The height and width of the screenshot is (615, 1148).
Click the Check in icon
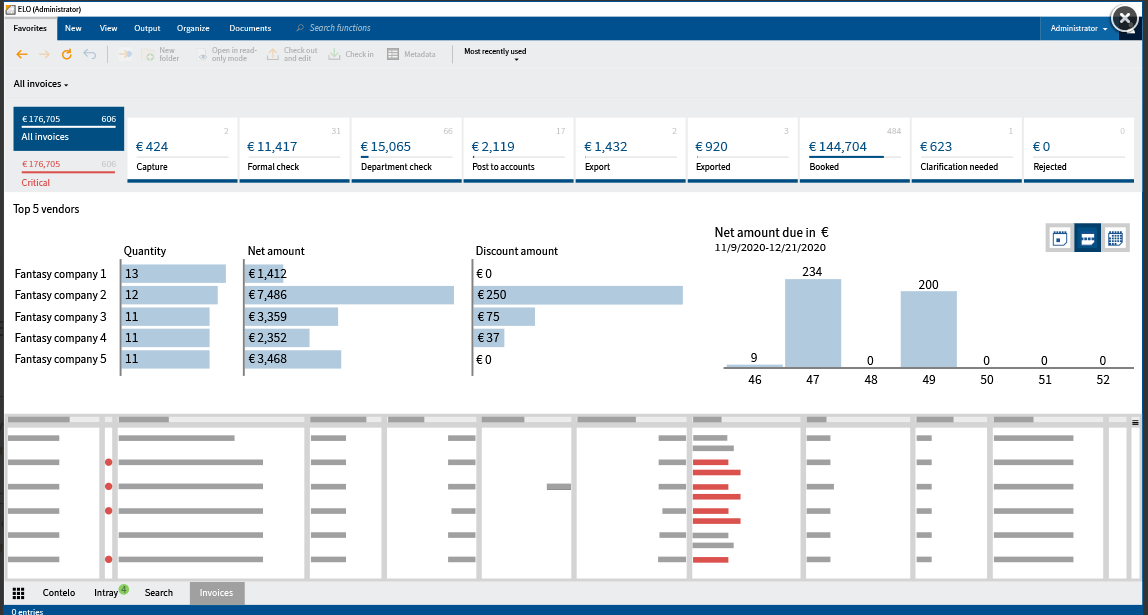pyautogui.click(x=335, y=54)
